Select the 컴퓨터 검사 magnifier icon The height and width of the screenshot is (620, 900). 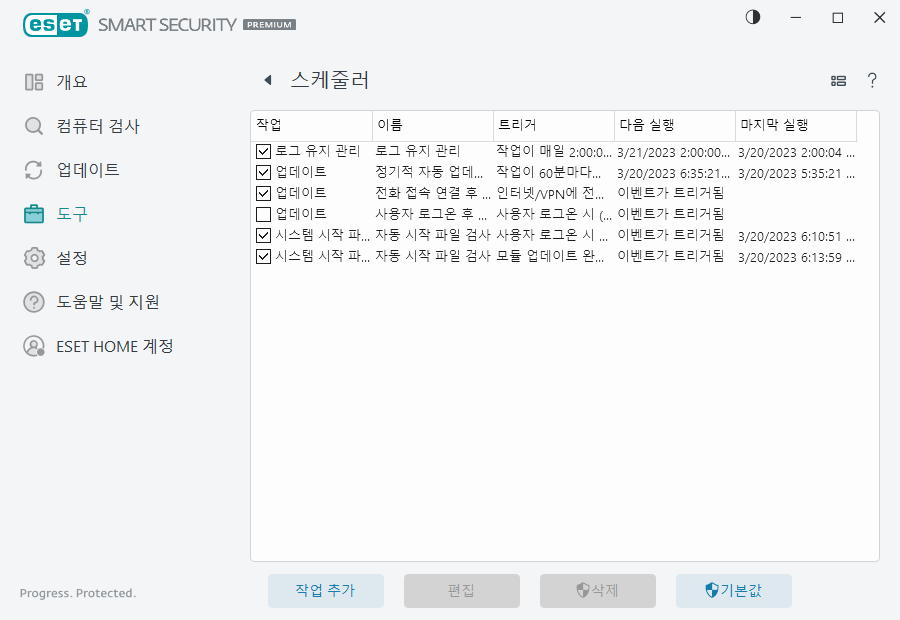[x=33, y=126]
